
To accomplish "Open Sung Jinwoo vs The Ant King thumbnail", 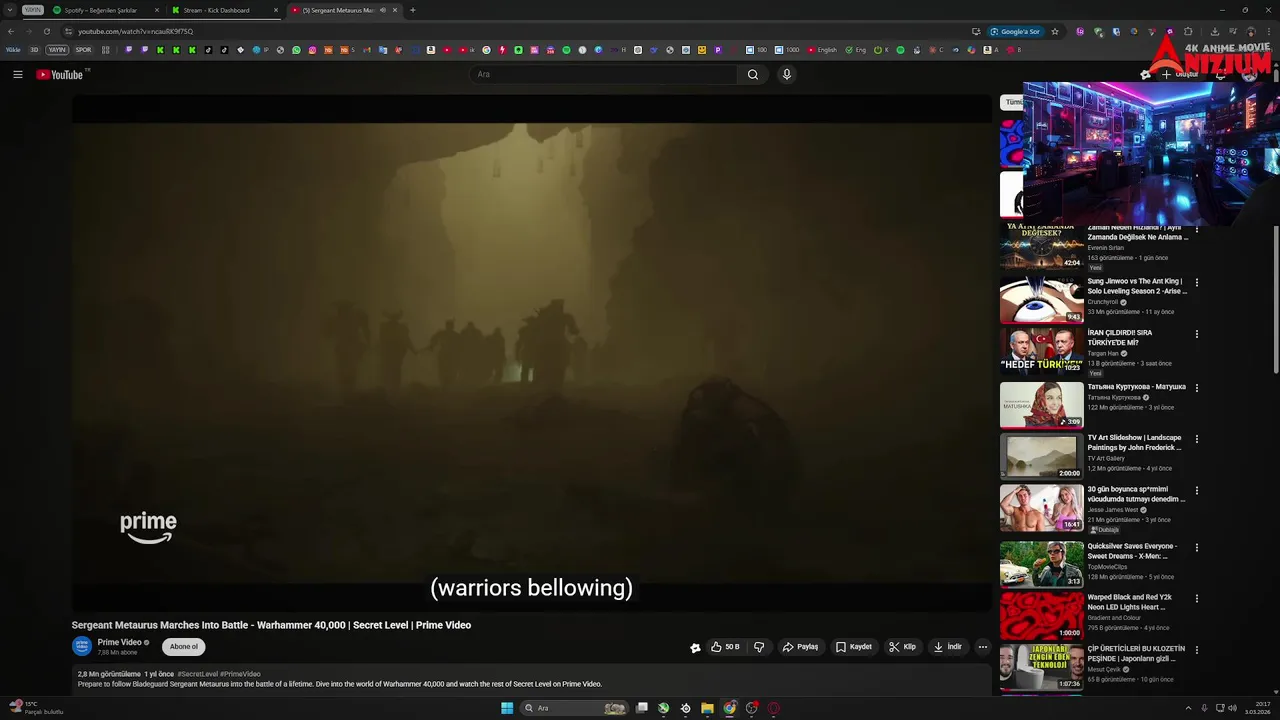I will point(1042,299).
